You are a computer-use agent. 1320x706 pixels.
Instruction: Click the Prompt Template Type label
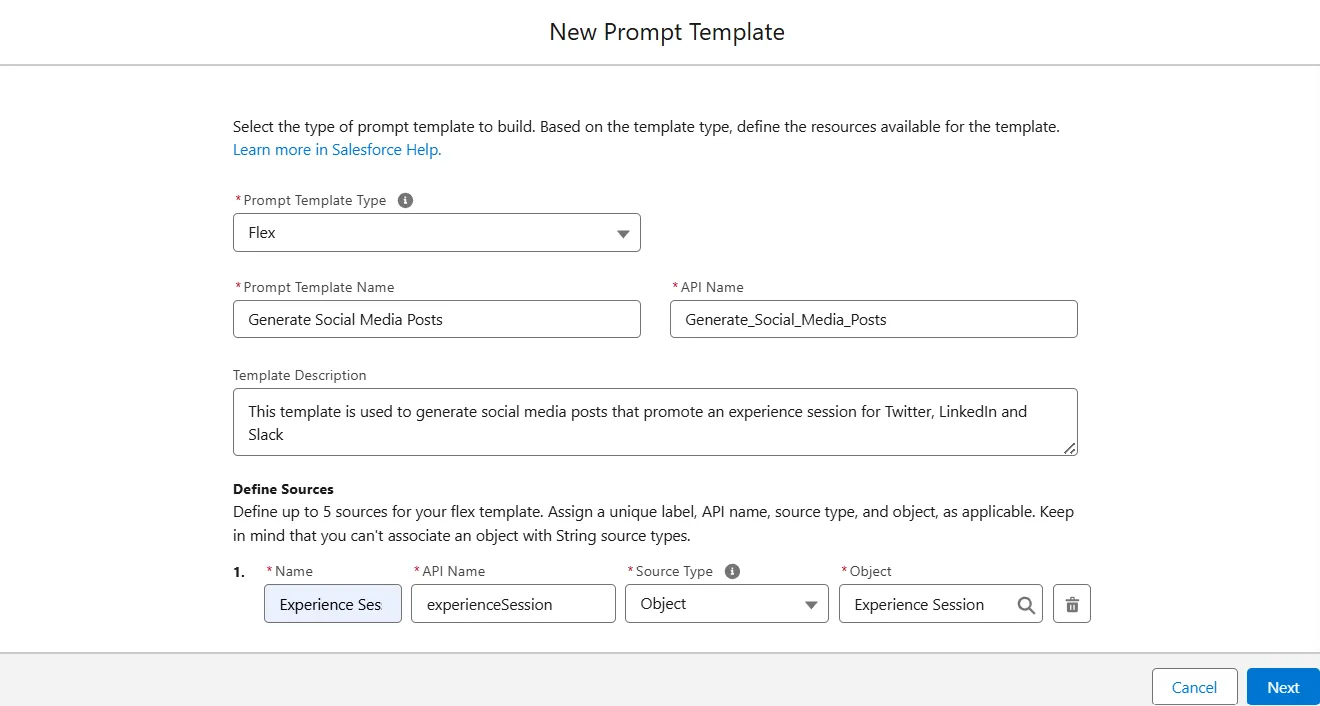[x=314, y=200]
